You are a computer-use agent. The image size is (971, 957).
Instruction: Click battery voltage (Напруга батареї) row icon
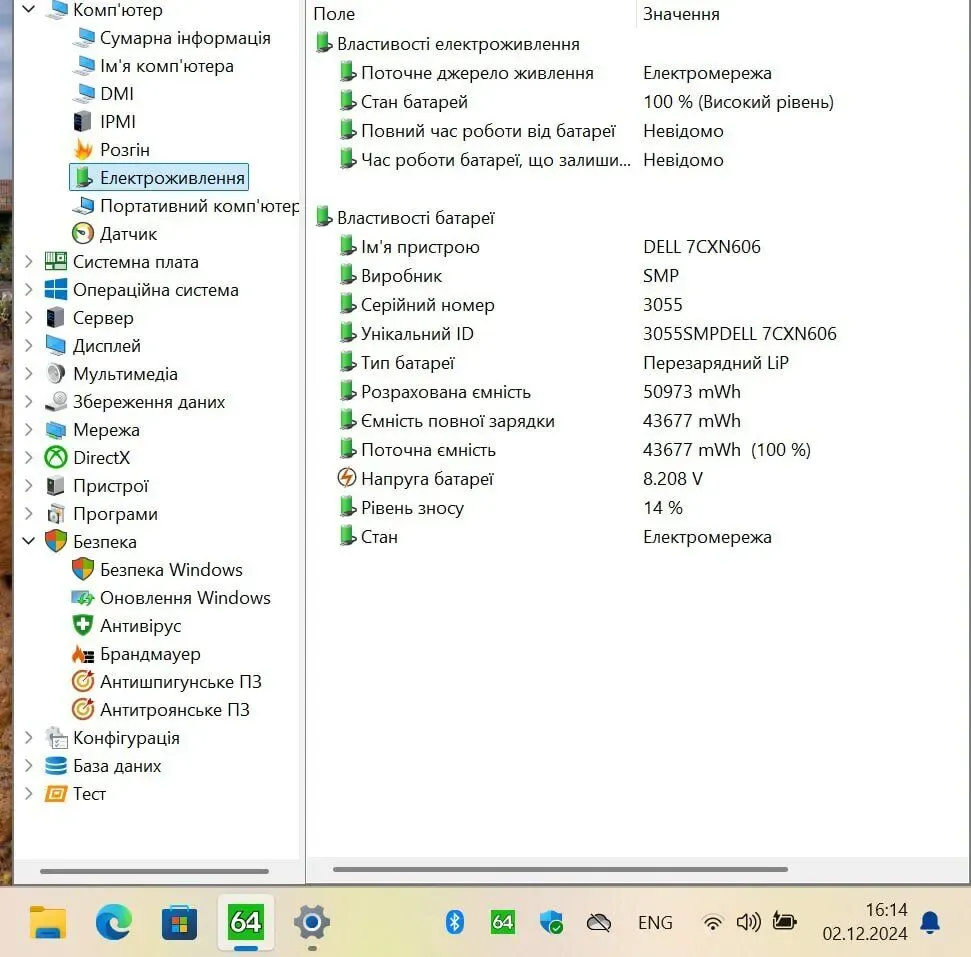(347, 479)
